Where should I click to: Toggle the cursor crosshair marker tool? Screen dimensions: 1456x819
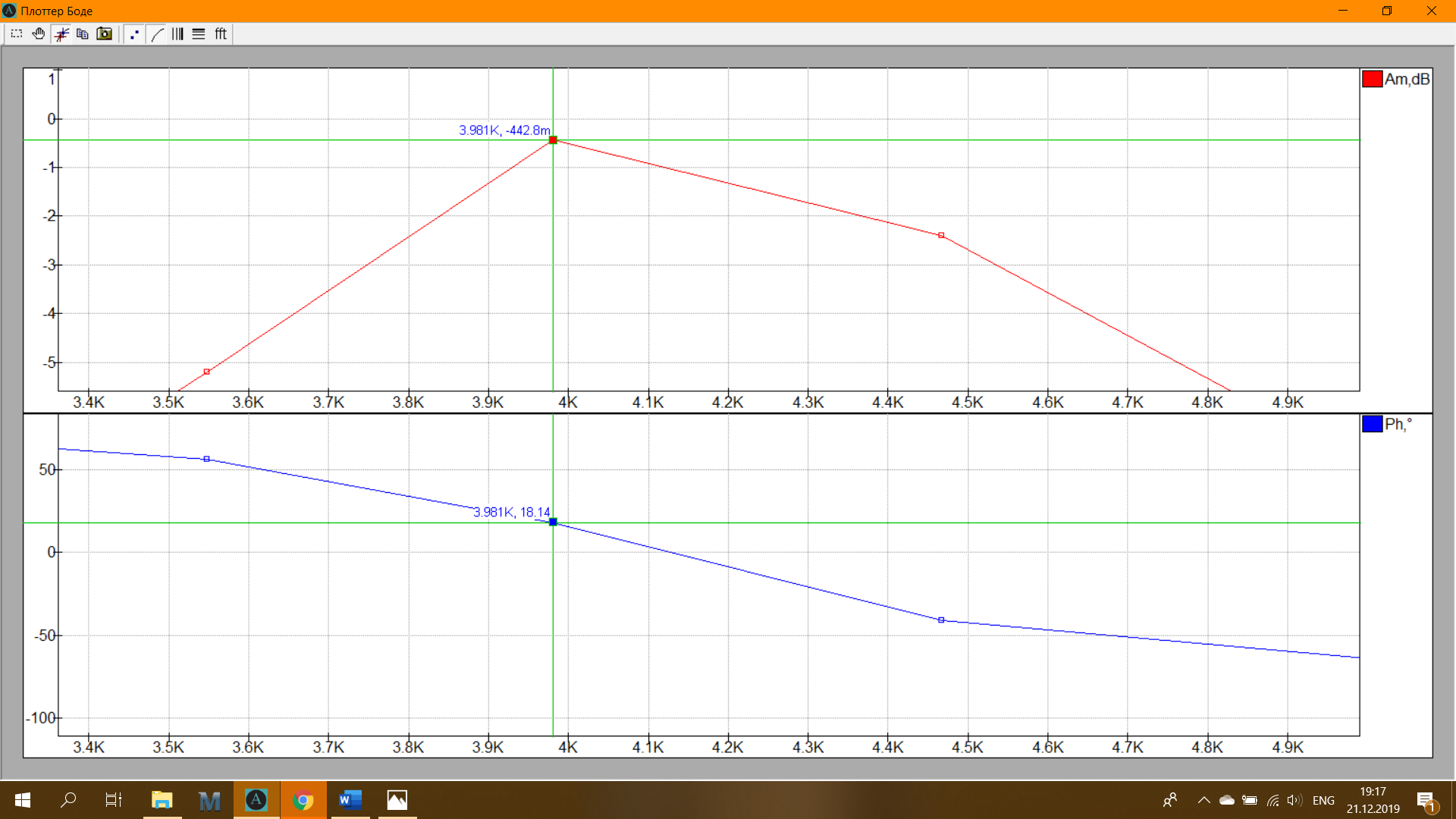point(61,34)
